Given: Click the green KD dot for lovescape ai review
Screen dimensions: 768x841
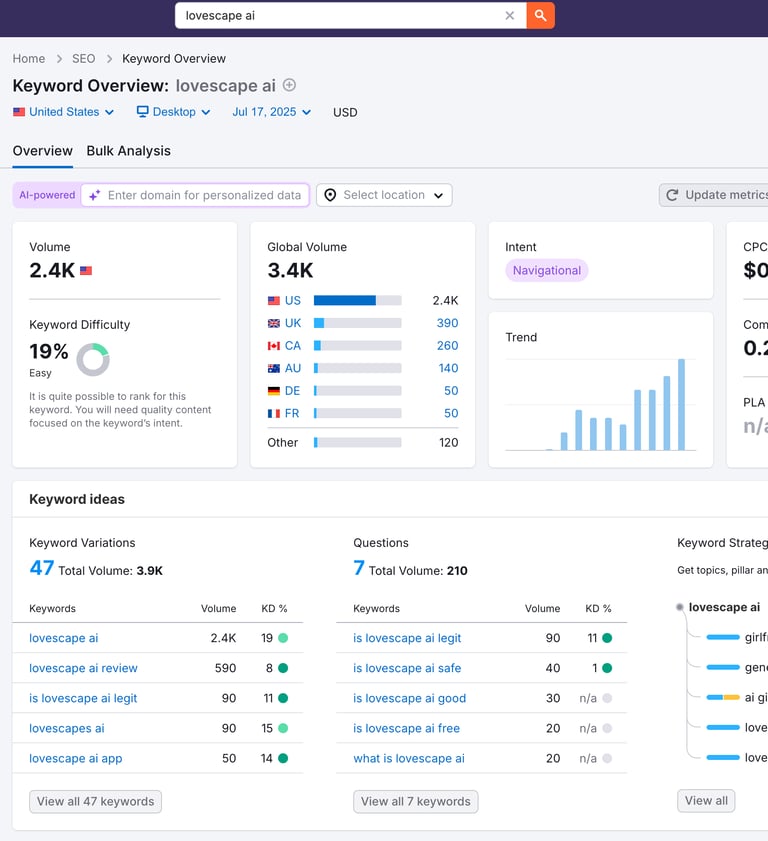Looking at the screenshot, I should coord(283,668).
